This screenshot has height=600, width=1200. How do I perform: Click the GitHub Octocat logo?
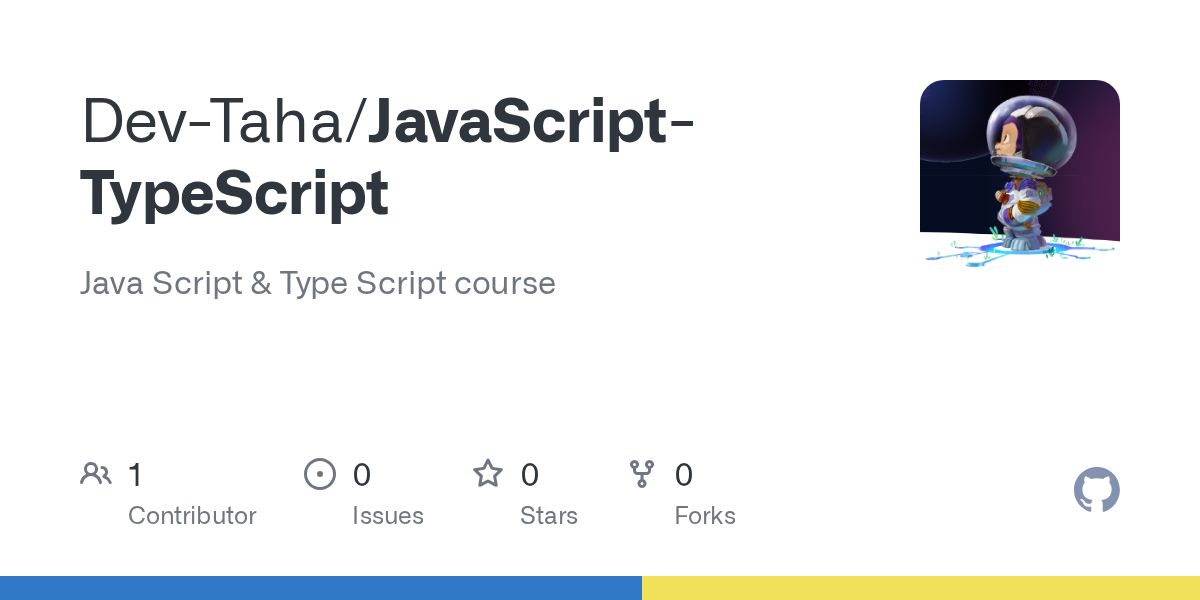[x=1096, y=490]
